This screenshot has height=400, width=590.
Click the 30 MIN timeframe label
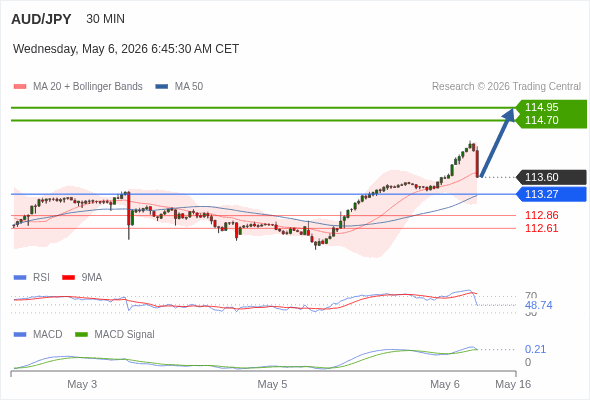coord(105,19)
